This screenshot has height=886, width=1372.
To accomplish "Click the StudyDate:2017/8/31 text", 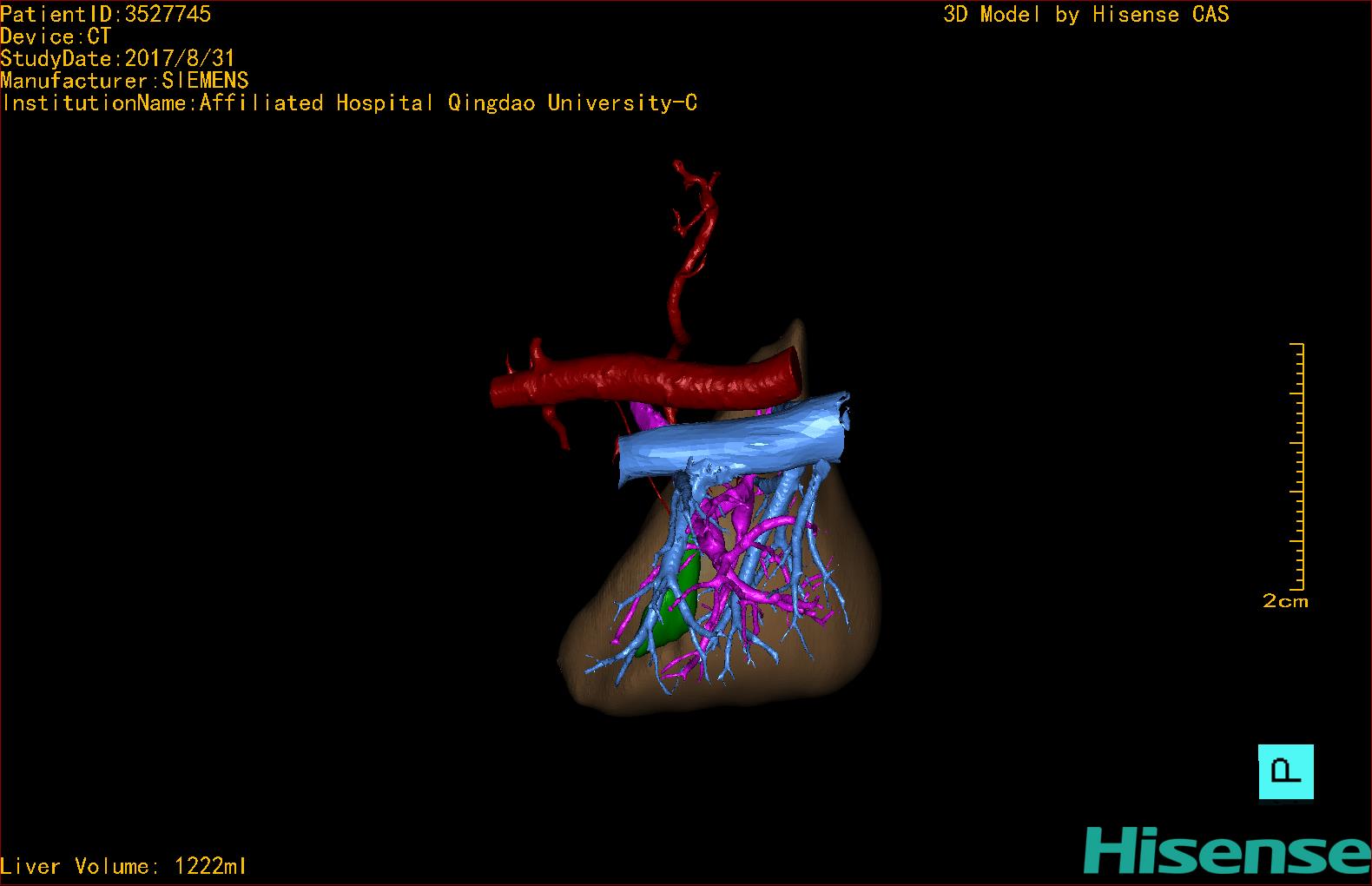I will (x=118, y=58).
